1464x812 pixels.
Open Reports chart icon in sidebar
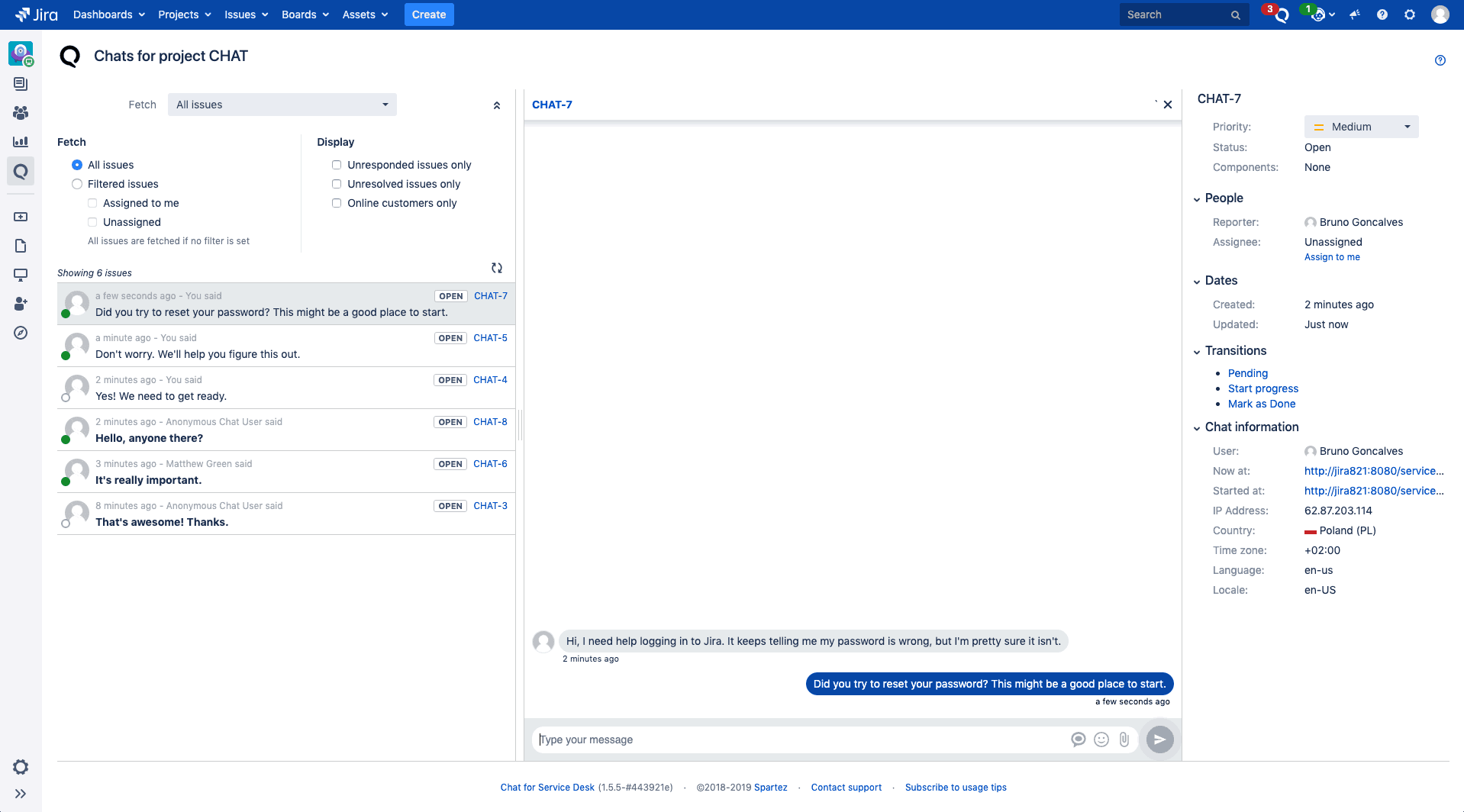click(21, 142)
